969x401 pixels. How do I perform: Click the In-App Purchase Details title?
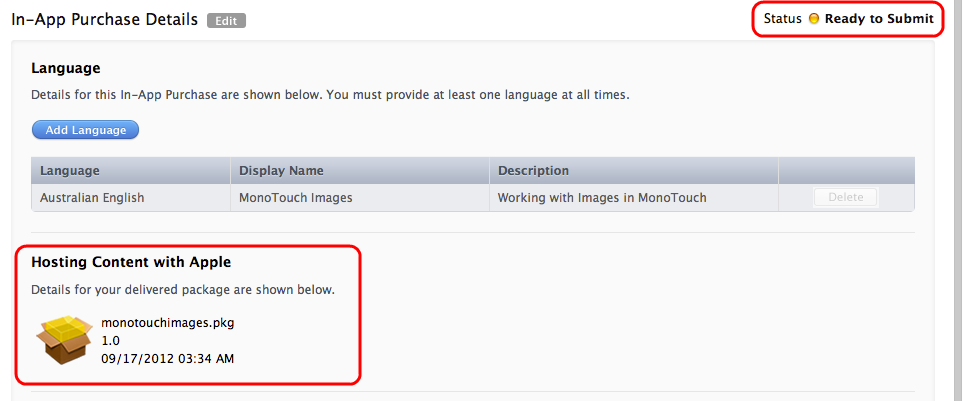point(104,20)
